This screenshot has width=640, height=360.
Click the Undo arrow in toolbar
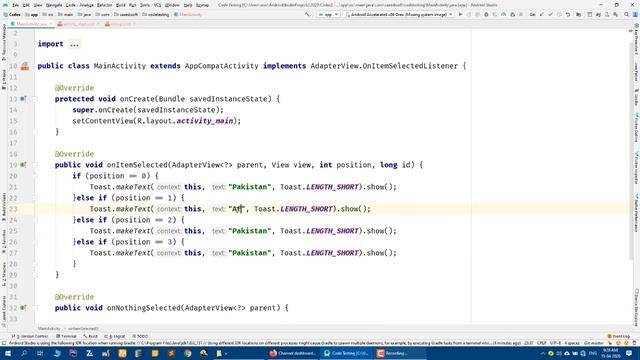pos(568,14)
